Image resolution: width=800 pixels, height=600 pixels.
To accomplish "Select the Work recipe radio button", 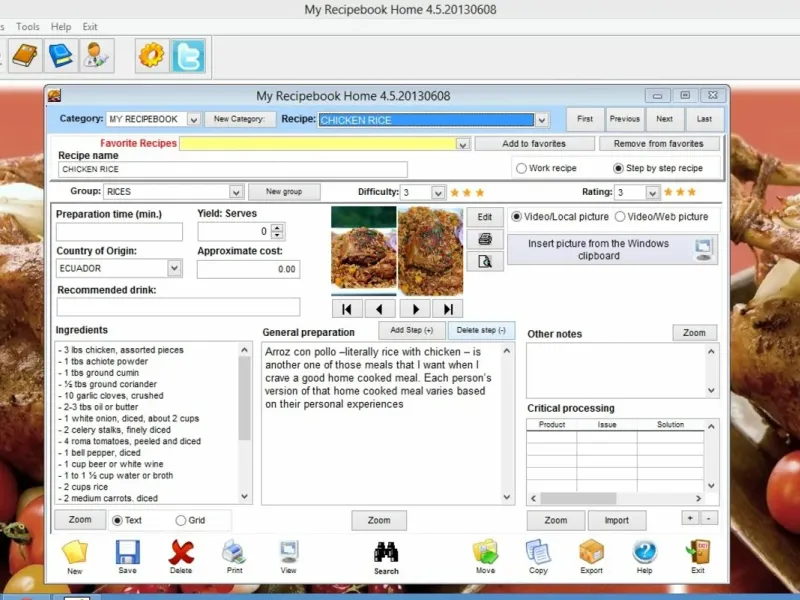I will pyautogui.click(x=521, y=168).
